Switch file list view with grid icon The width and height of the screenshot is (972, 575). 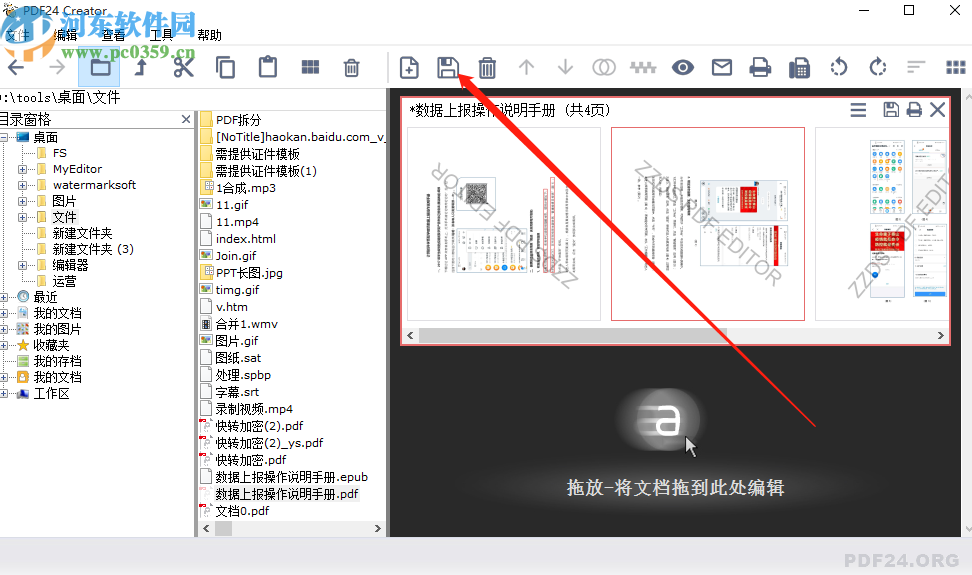310,67
